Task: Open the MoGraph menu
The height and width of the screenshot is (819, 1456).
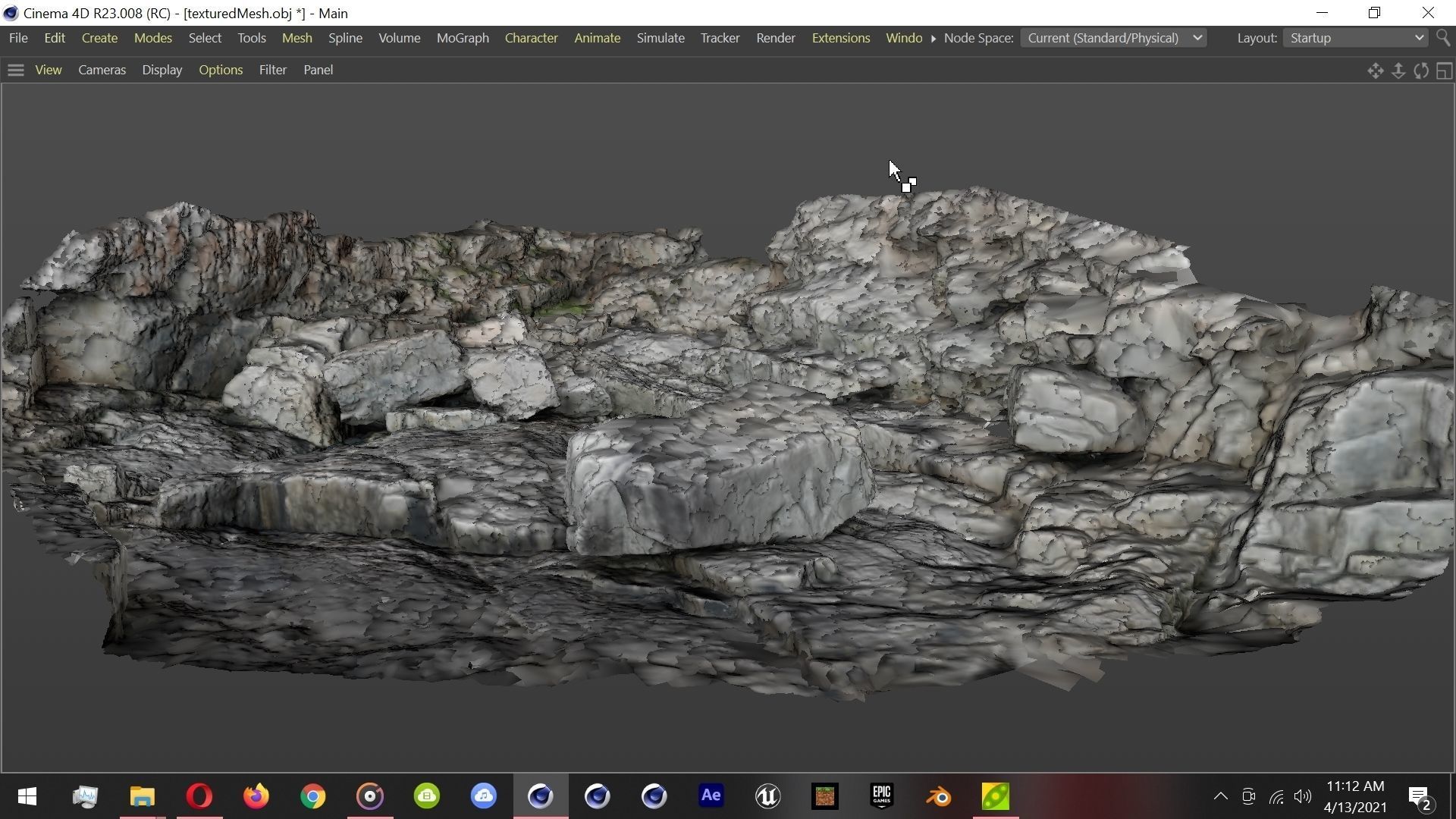Action: click(x=463, y=38)
